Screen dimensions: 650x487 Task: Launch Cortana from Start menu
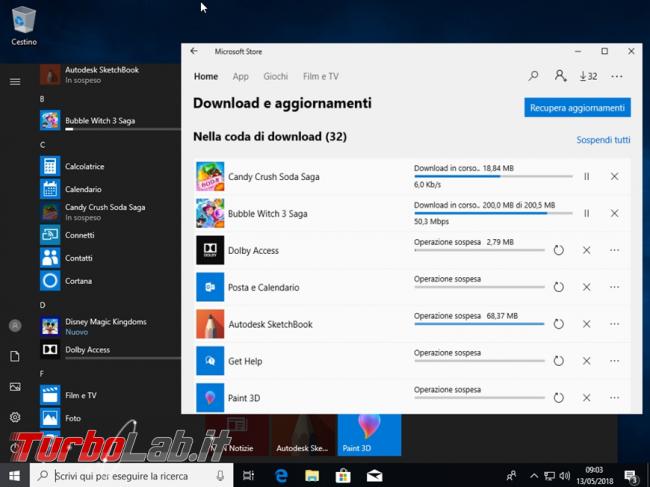[110, 281]
